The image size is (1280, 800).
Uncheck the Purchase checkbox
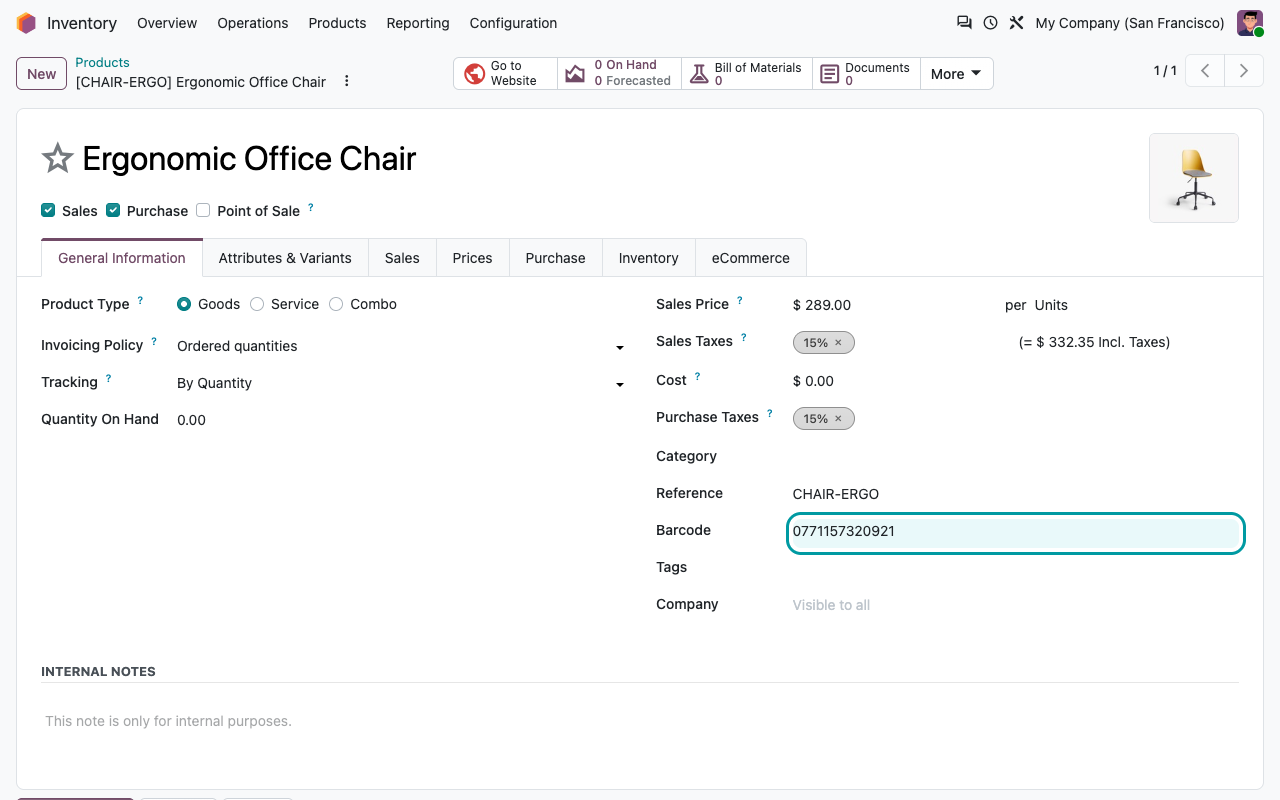tap(113, 210)
